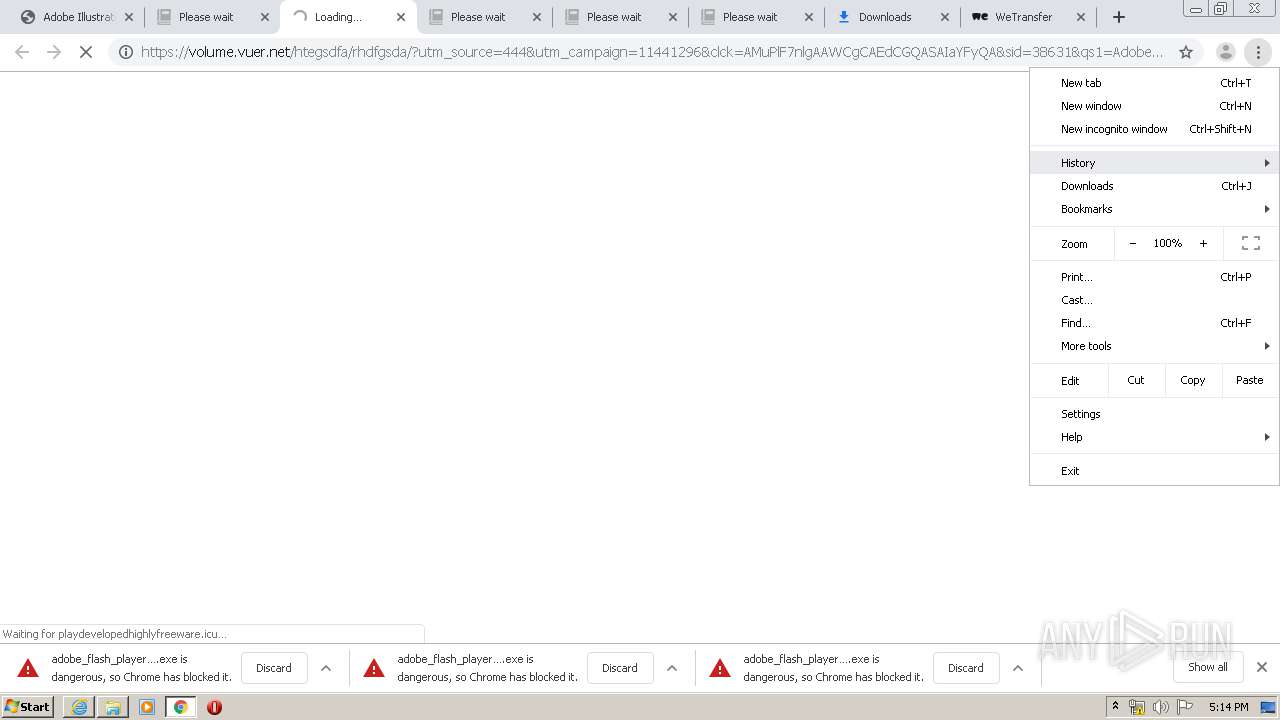Click red Opera-style icon in taskbar
The image size is (1280, 720).
point(214,707)
